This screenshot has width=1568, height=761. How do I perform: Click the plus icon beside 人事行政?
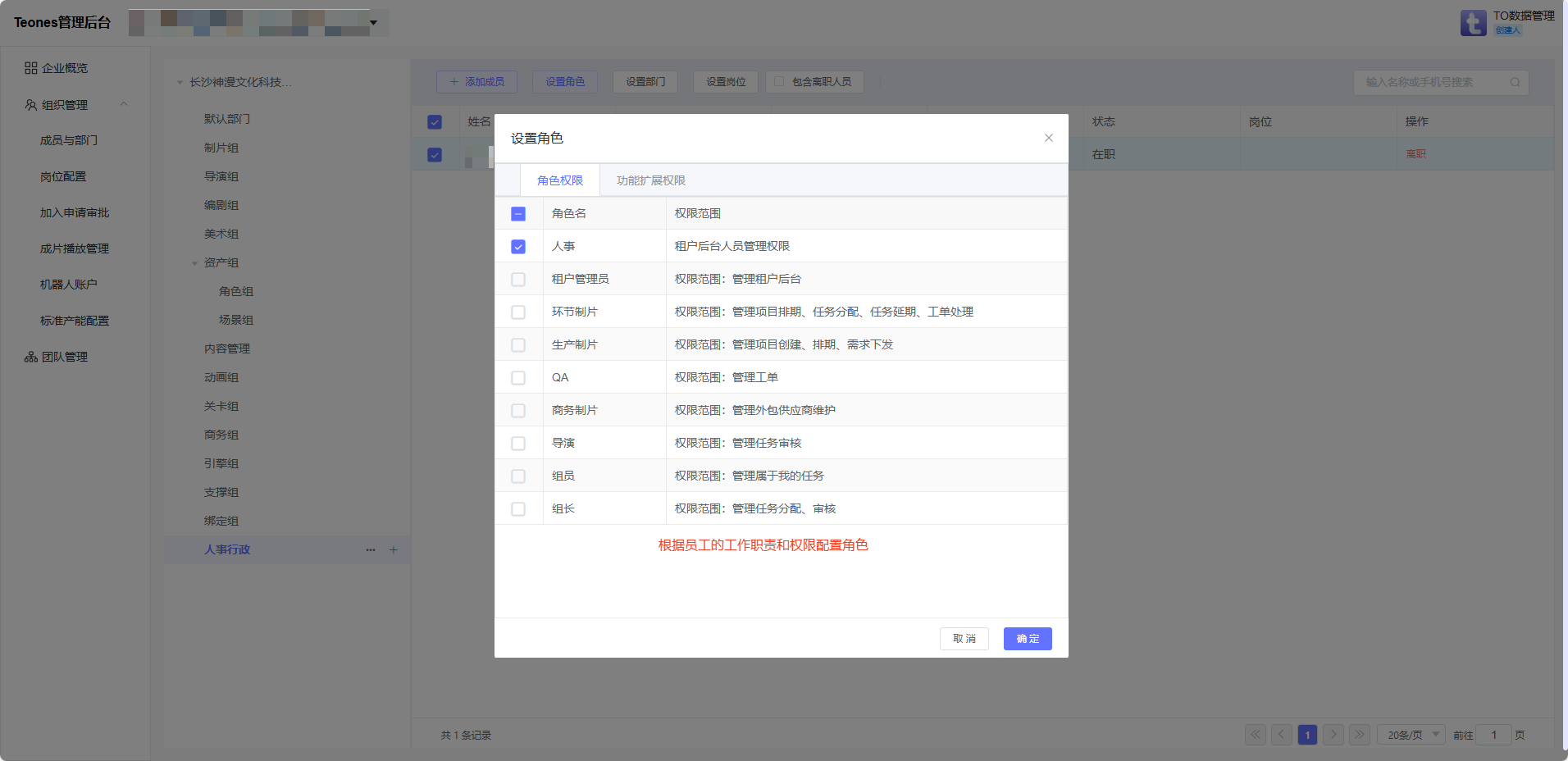pos(394,550)
